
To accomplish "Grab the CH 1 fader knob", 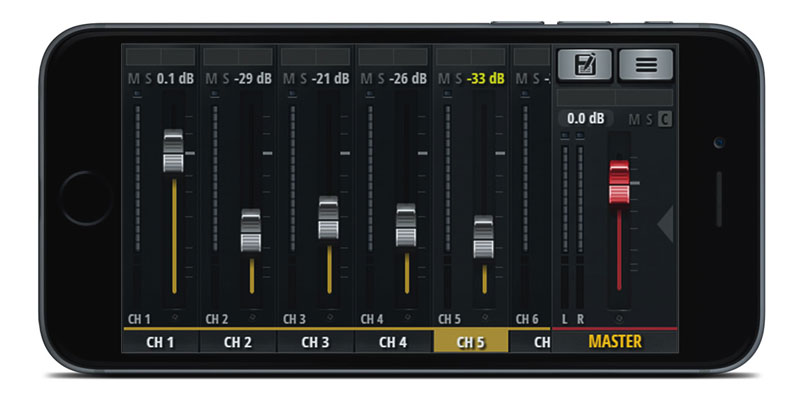I will pos(173,151).
